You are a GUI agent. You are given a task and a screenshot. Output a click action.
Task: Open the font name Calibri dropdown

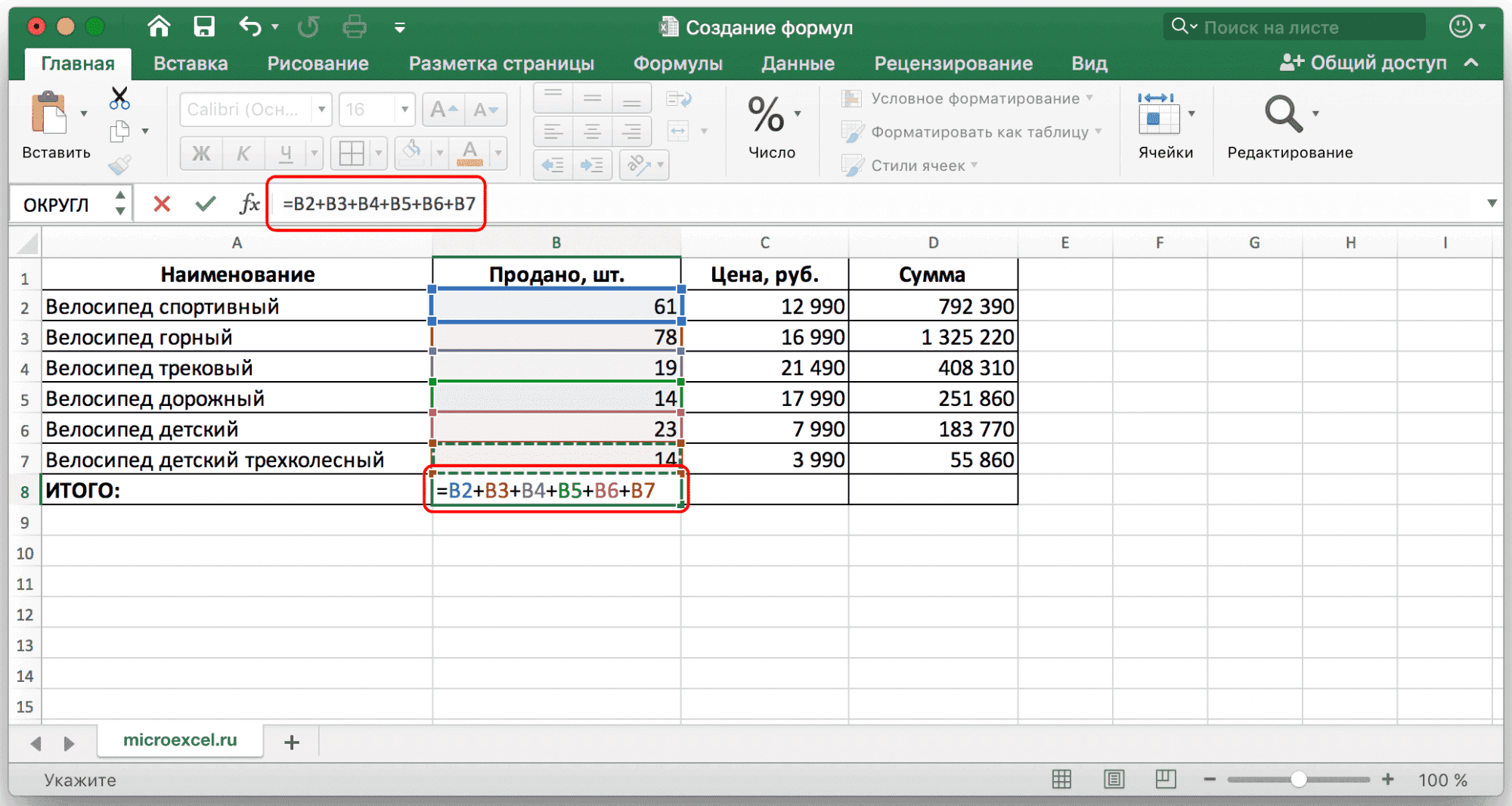pos(322,110)
